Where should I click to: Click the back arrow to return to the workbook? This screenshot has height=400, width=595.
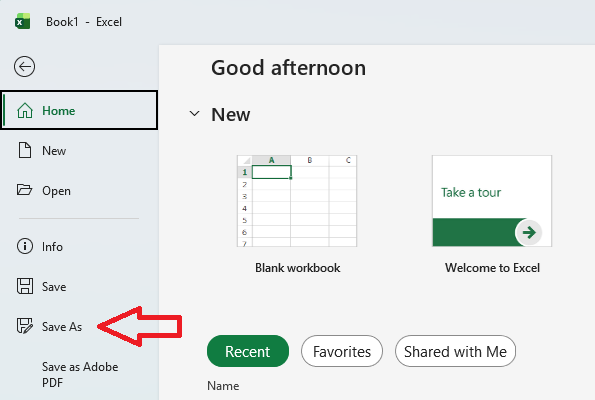click(x=25, y=67)
